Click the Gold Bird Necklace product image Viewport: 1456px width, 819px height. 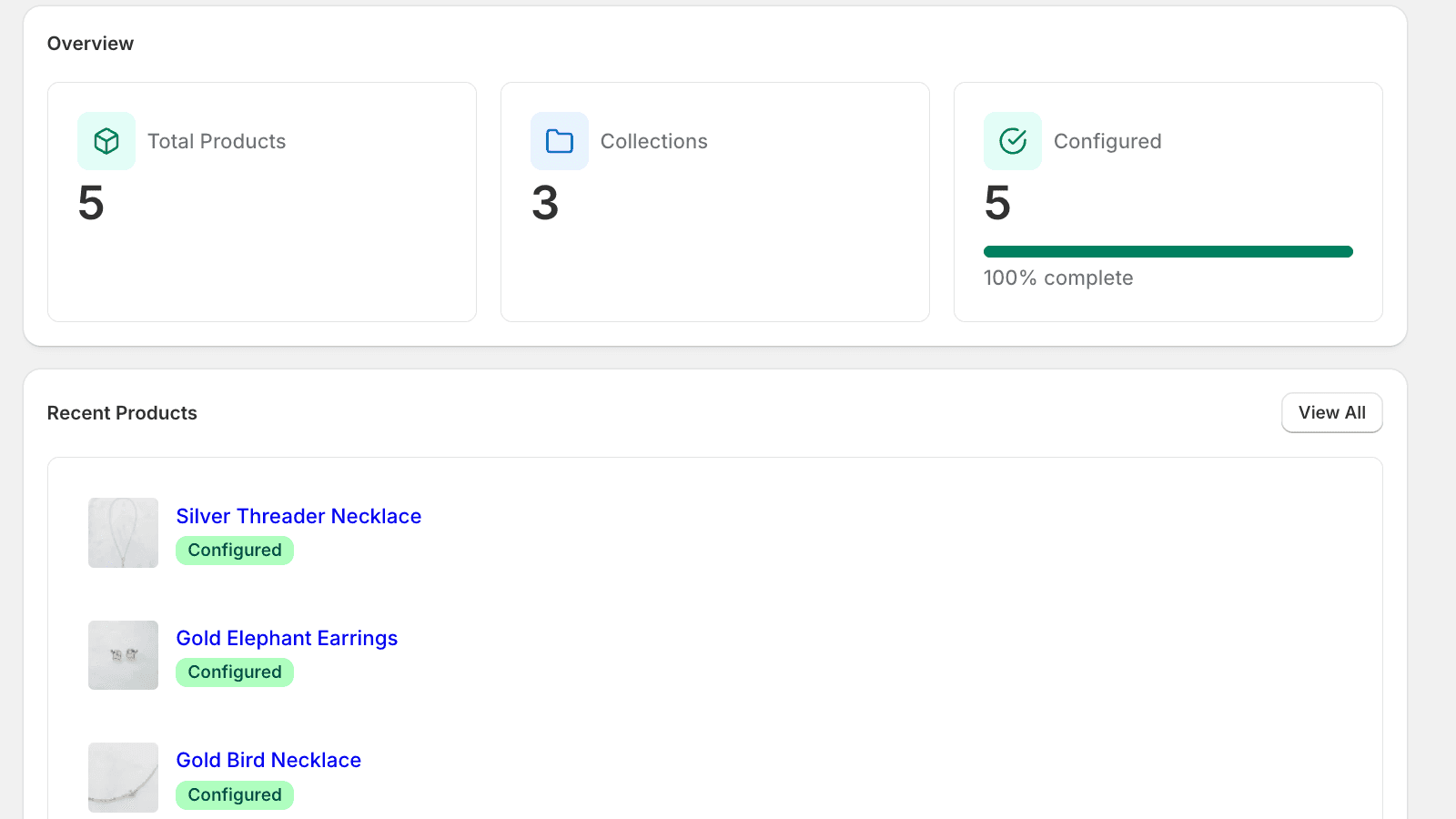coord(123,777)
